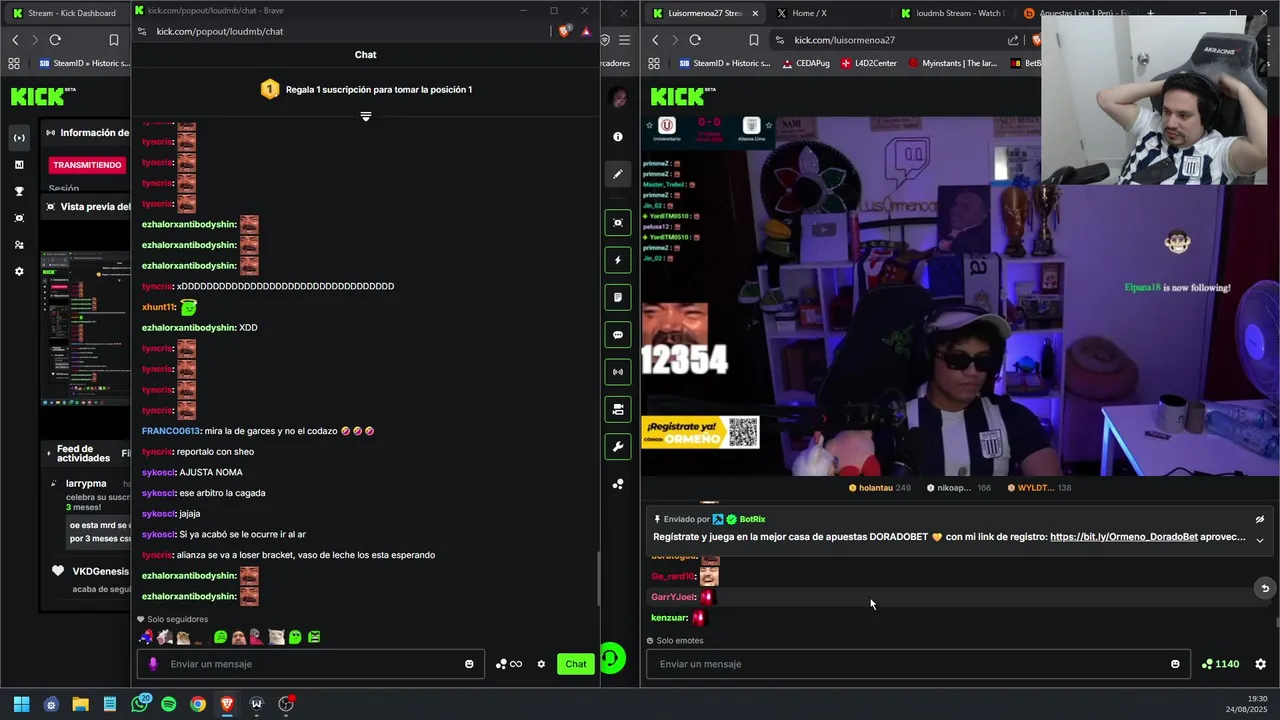Reload the Luisormenoa27 stream page
Screen dimensions: 1280x720
click(695, 40)
